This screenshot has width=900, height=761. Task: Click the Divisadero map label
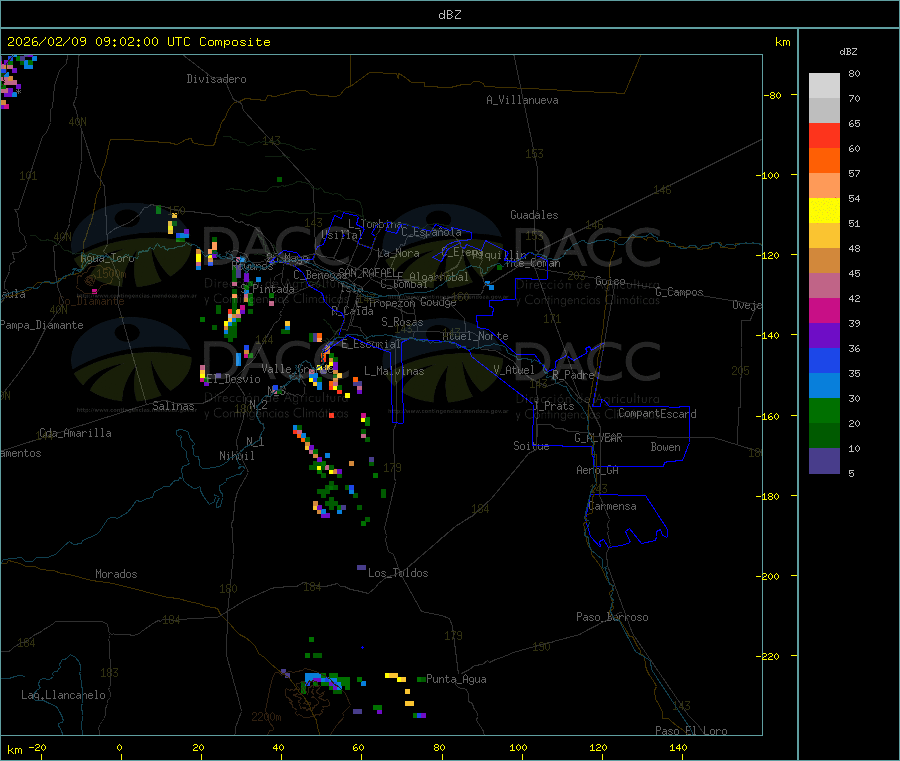[x=216, y=79]
